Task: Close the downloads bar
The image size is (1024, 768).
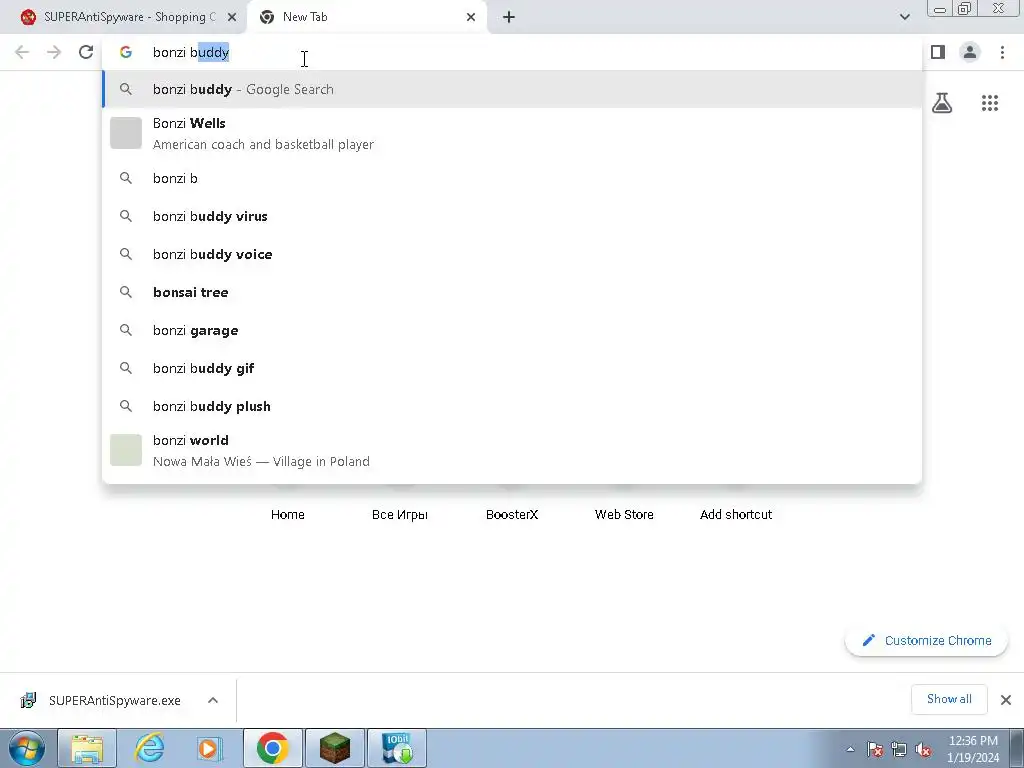Action: coord(1006,700)
